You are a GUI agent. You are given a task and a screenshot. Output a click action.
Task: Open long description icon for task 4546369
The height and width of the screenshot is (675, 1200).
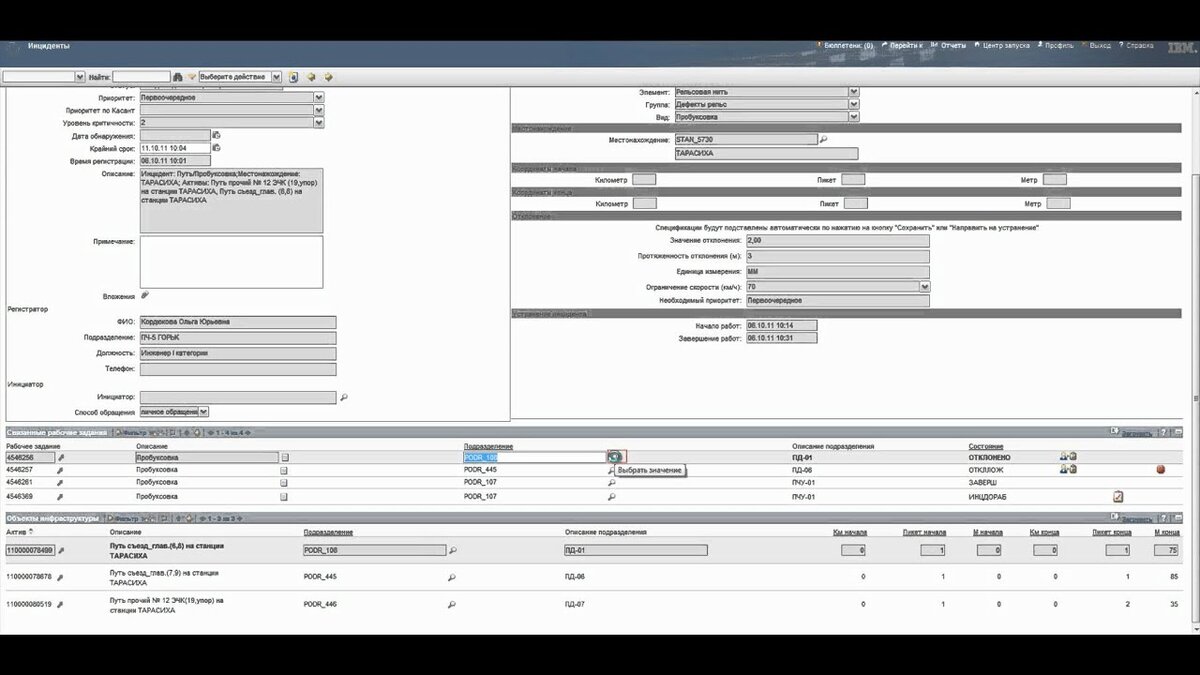pos(284,496)
